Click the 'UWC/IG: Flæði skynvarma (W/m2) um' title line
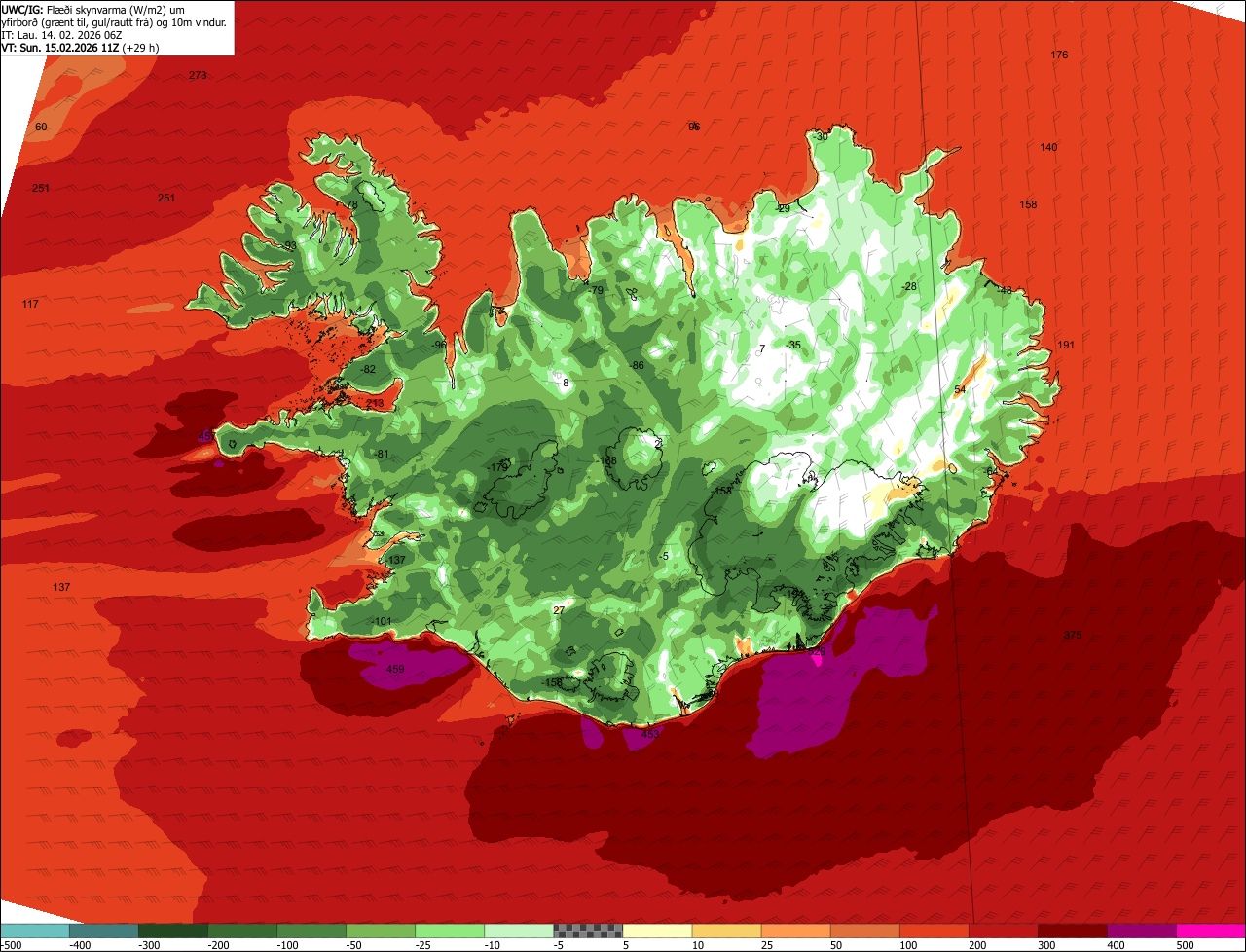This screenshot has width=1246, height=952. (x=93, y=9)
